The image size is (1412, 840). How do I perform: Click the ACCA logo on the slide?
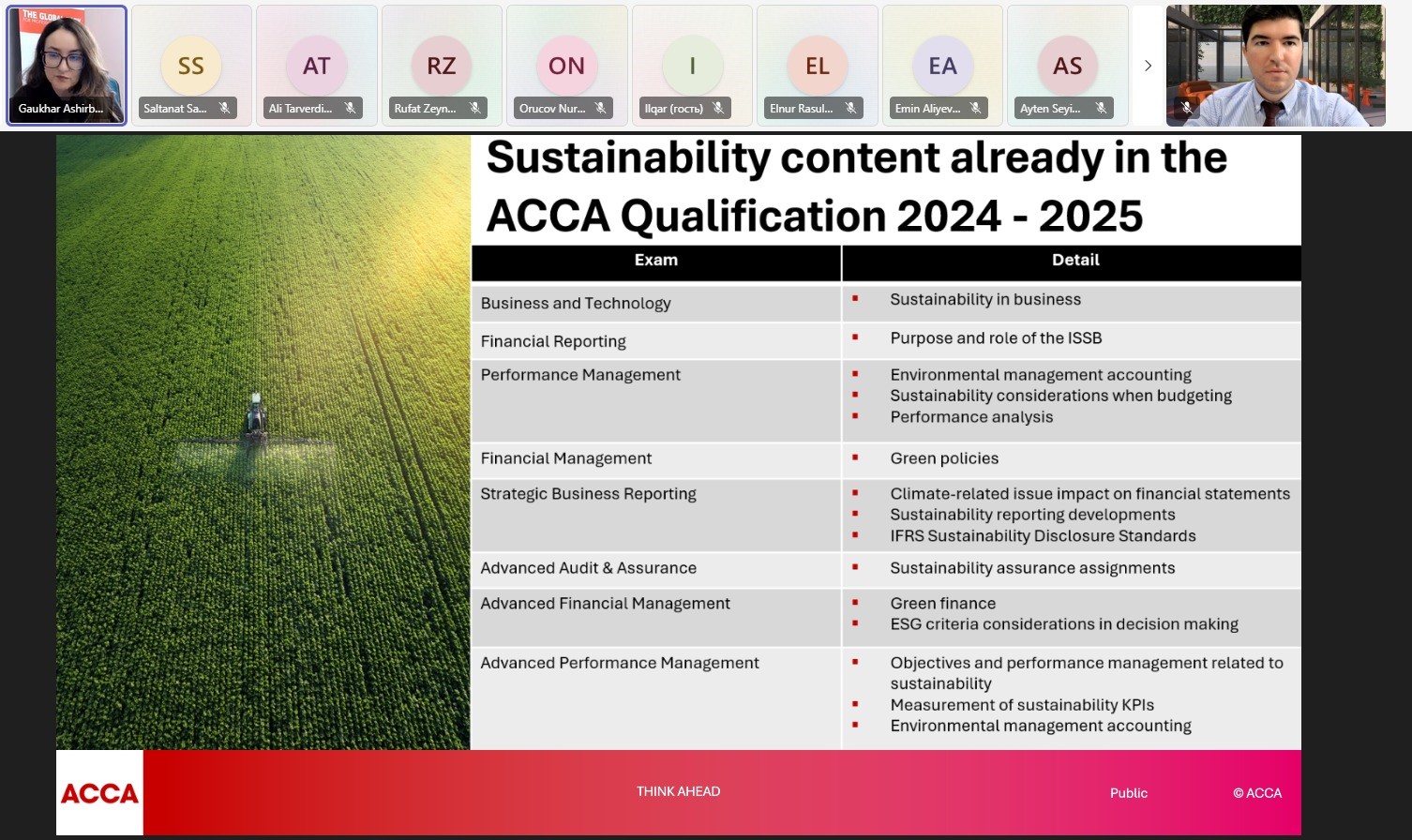[x=99, y=793]
